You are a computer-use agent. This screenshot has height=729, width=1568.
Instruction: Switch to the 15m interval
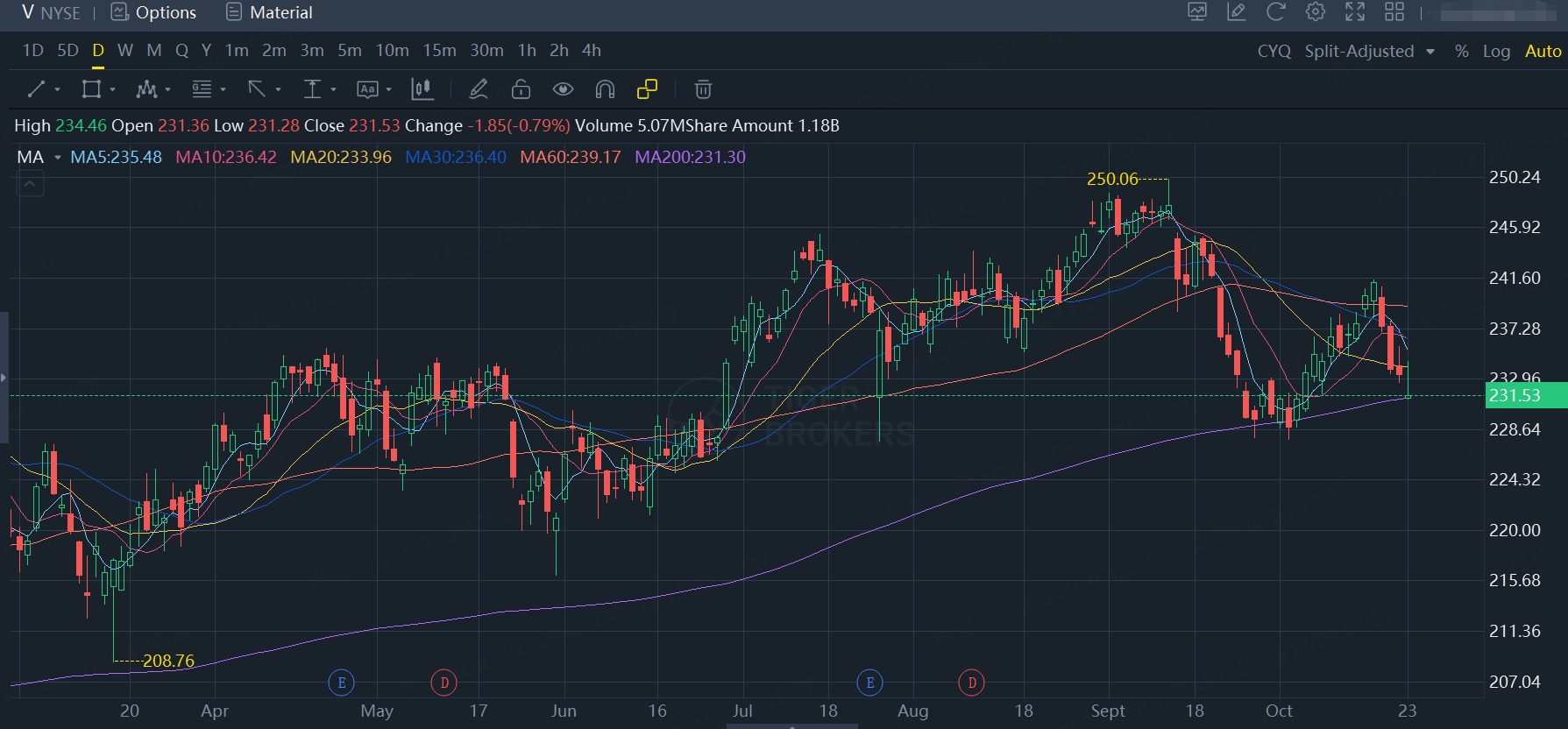click(439, 51)
